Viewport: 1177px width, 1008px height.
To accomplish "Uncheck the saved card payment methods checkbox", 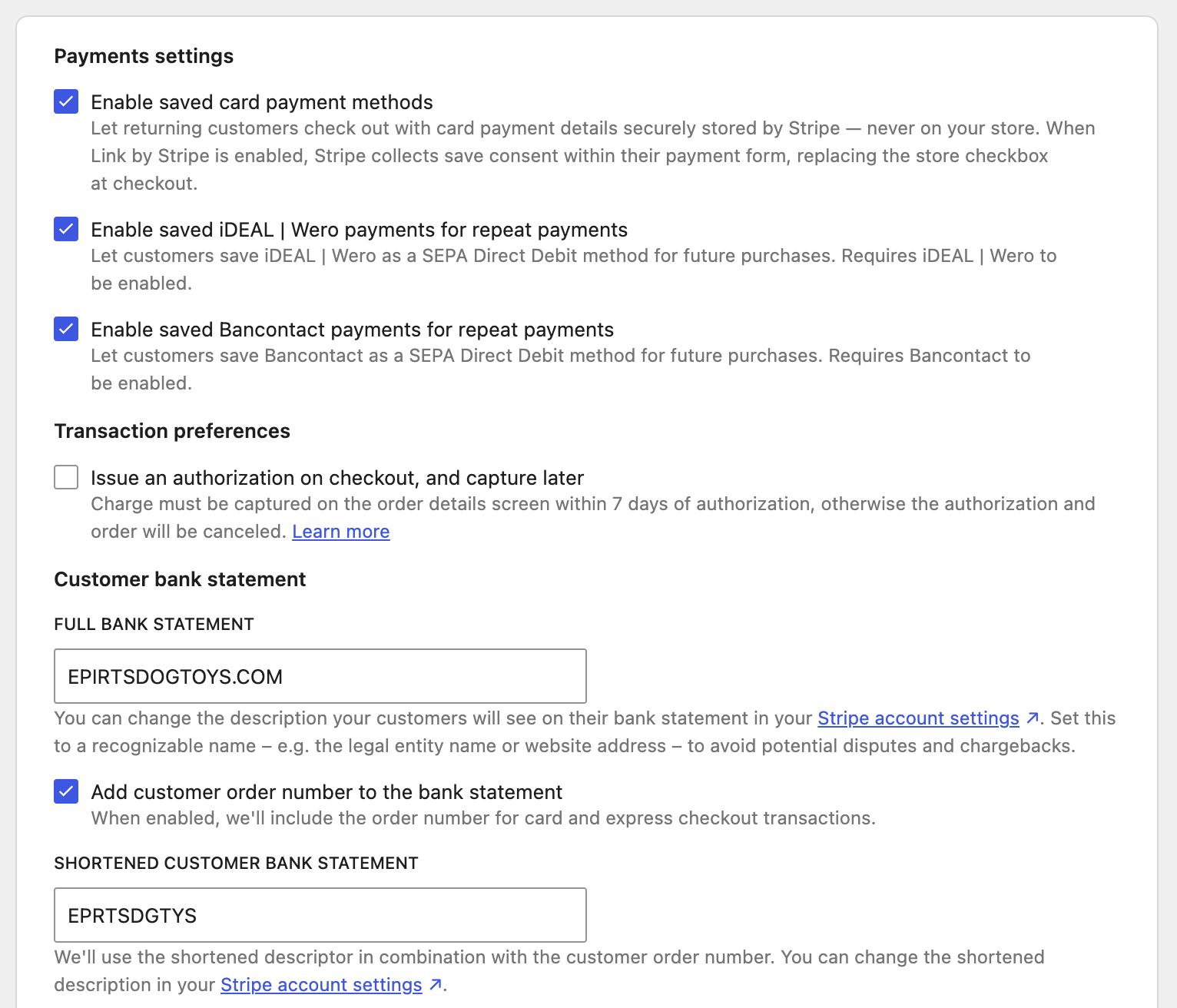I will pyautogui.click(x=66, y=101).
